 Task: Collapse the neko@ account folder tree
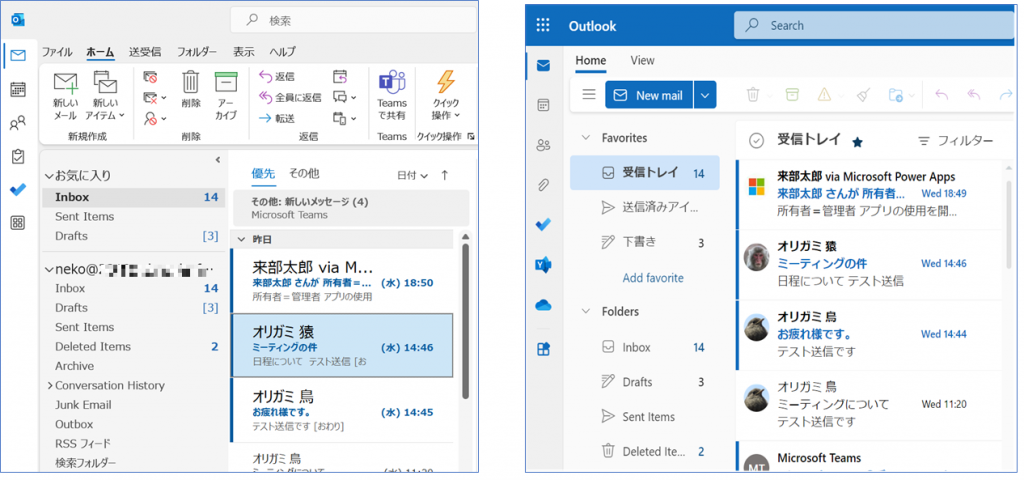(x=48, y=269)
